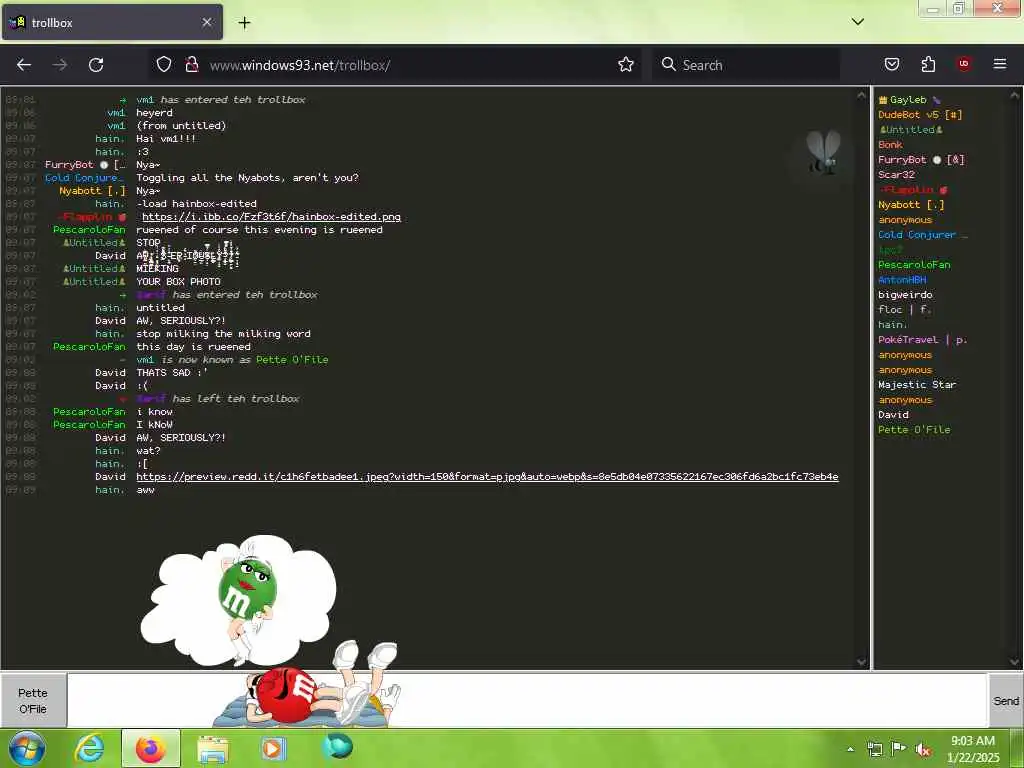1024x768 pixels.
Task: Select AntonHBH in the user list
Action: click(903, 280)
